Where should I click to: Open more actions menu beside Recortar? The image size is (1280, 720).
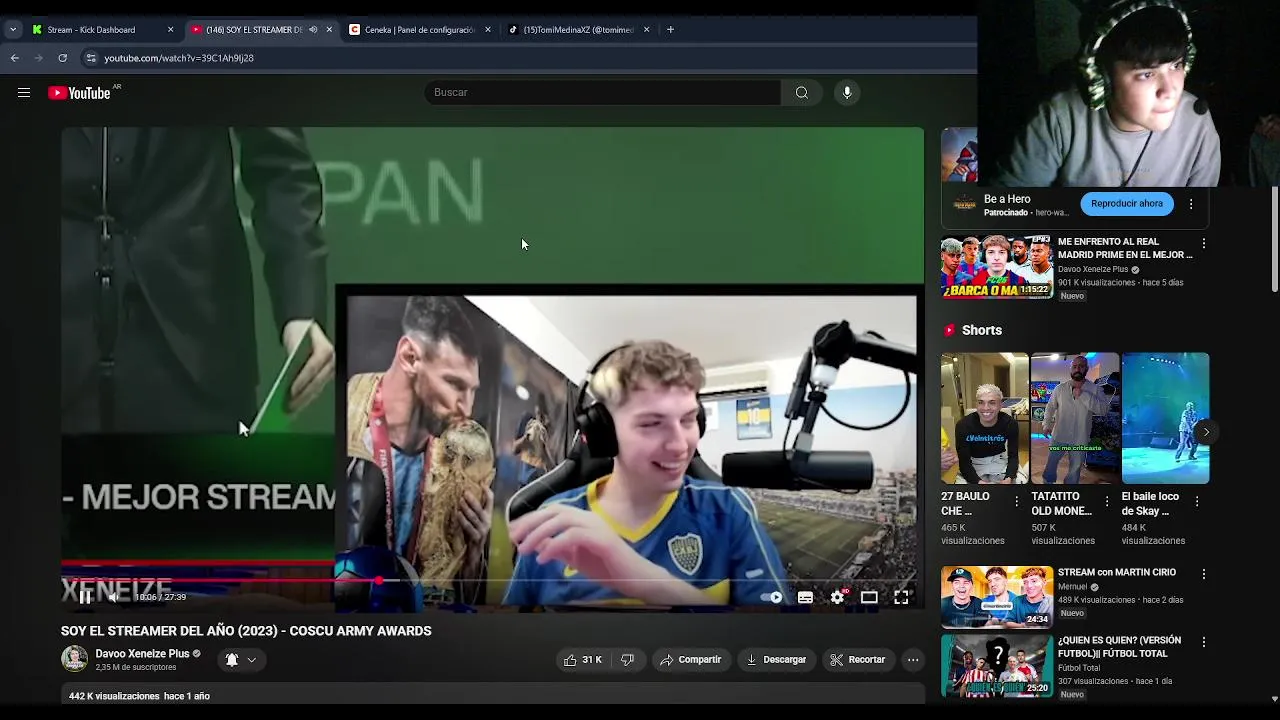tap(913, 660)
